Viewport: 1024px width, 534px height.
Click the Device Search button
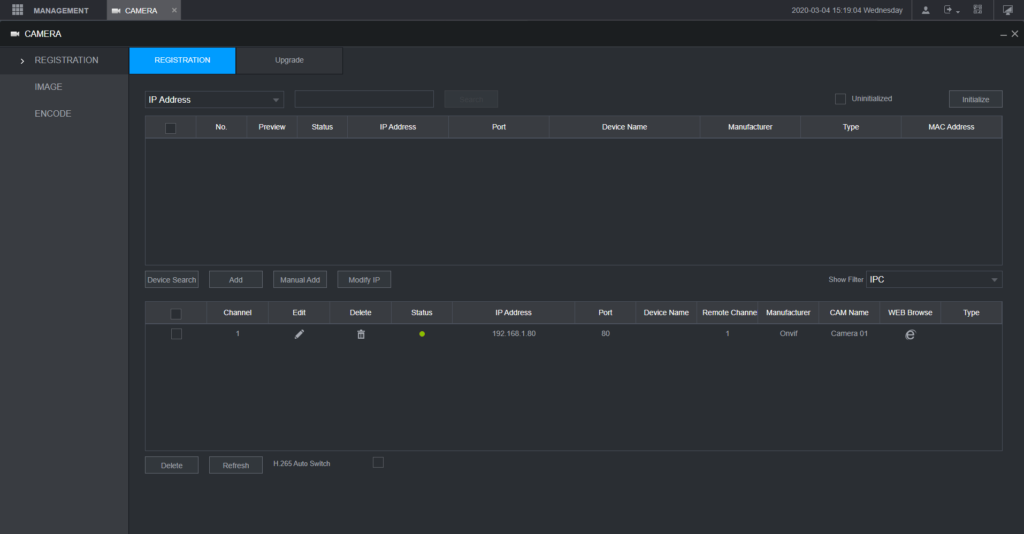(172, 280)
